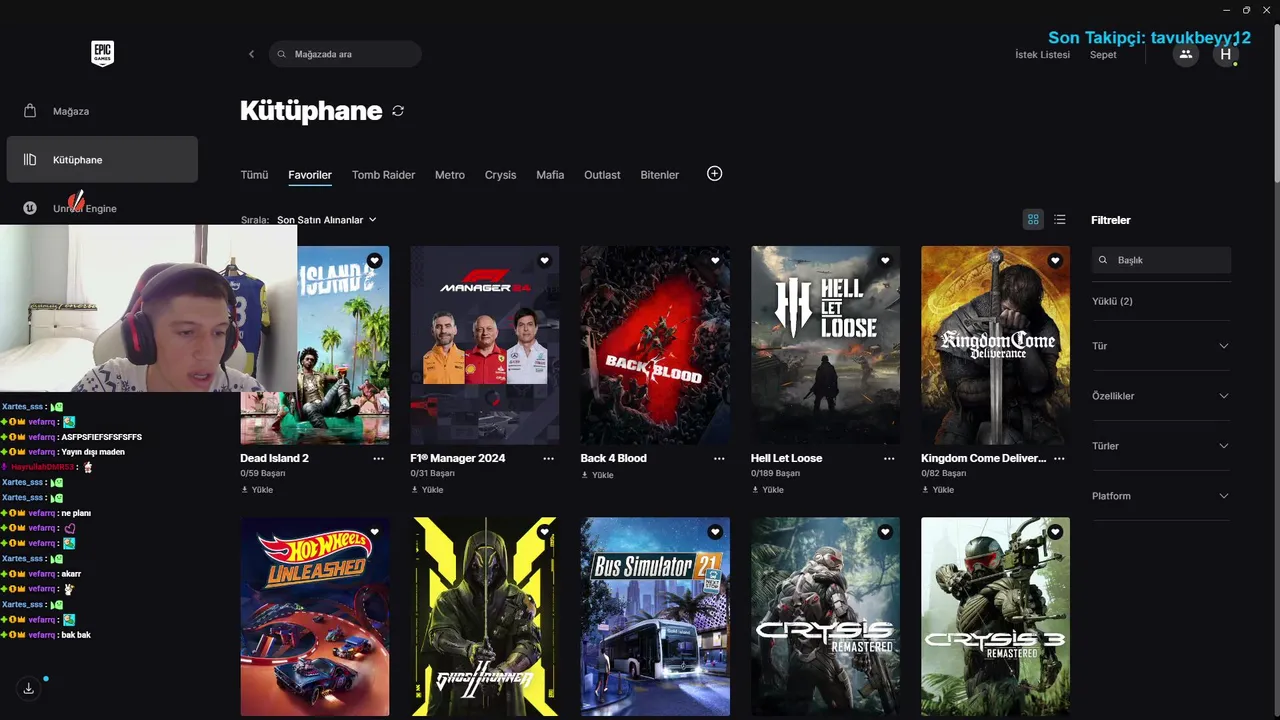Expand the Özellikler filter
The width and height of the screenshot is (1280, 720).
1160,396
